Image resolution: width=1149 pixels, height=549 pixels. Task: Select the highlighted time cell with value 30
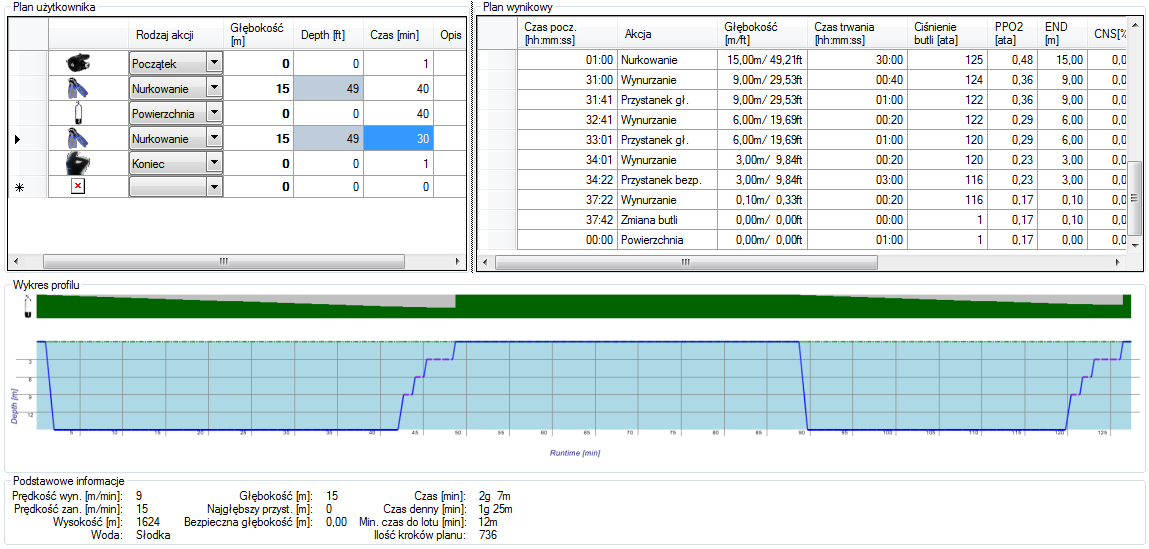tap(398, 139)
